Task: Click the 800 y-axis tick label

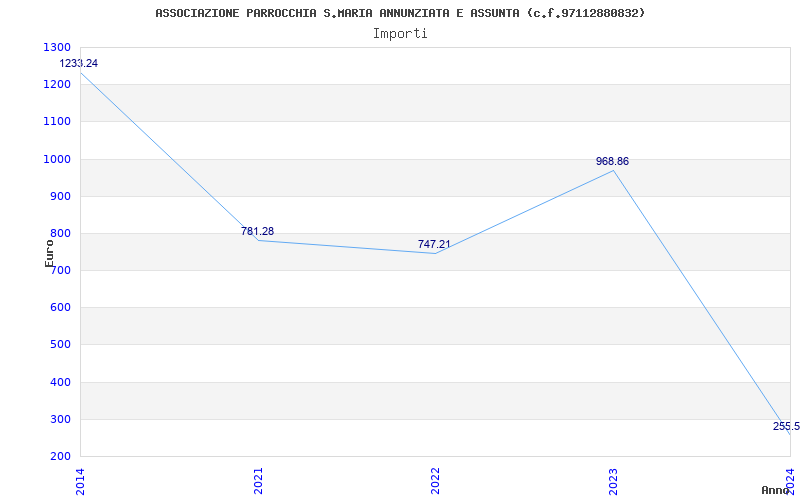Action: (60, 234)
